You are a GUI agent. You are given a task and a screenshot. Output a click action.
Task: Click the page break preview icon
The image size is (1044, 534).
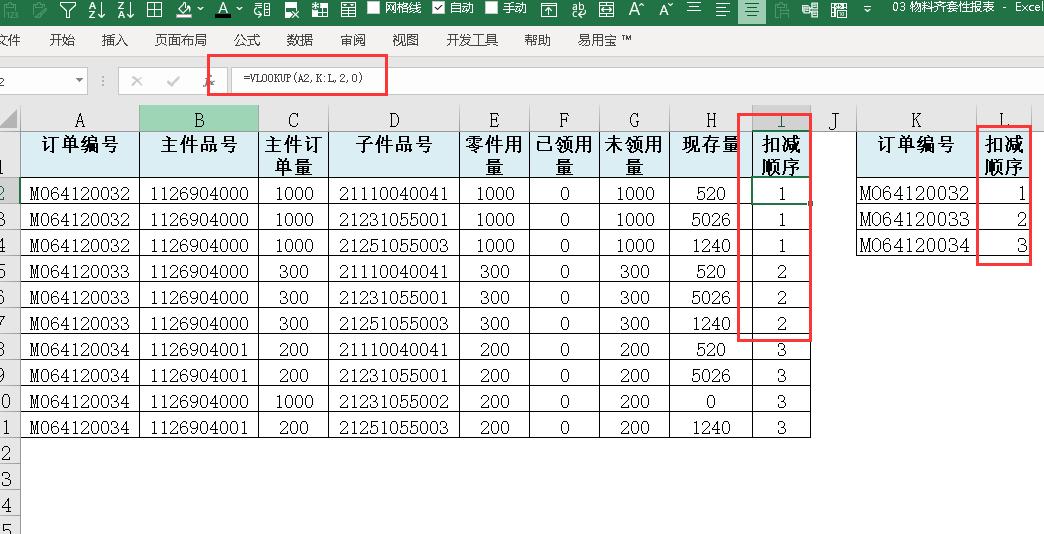tap(840, 9)
